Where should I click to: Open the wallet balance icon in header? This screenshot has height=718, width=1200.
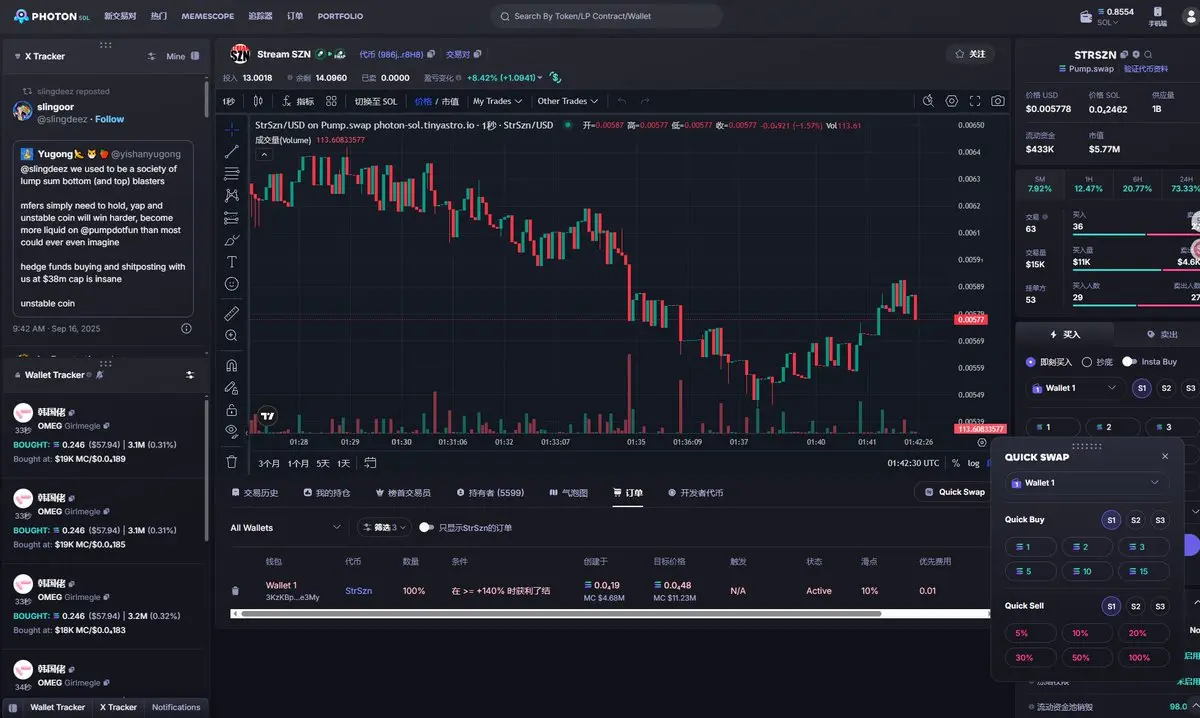1087,16
